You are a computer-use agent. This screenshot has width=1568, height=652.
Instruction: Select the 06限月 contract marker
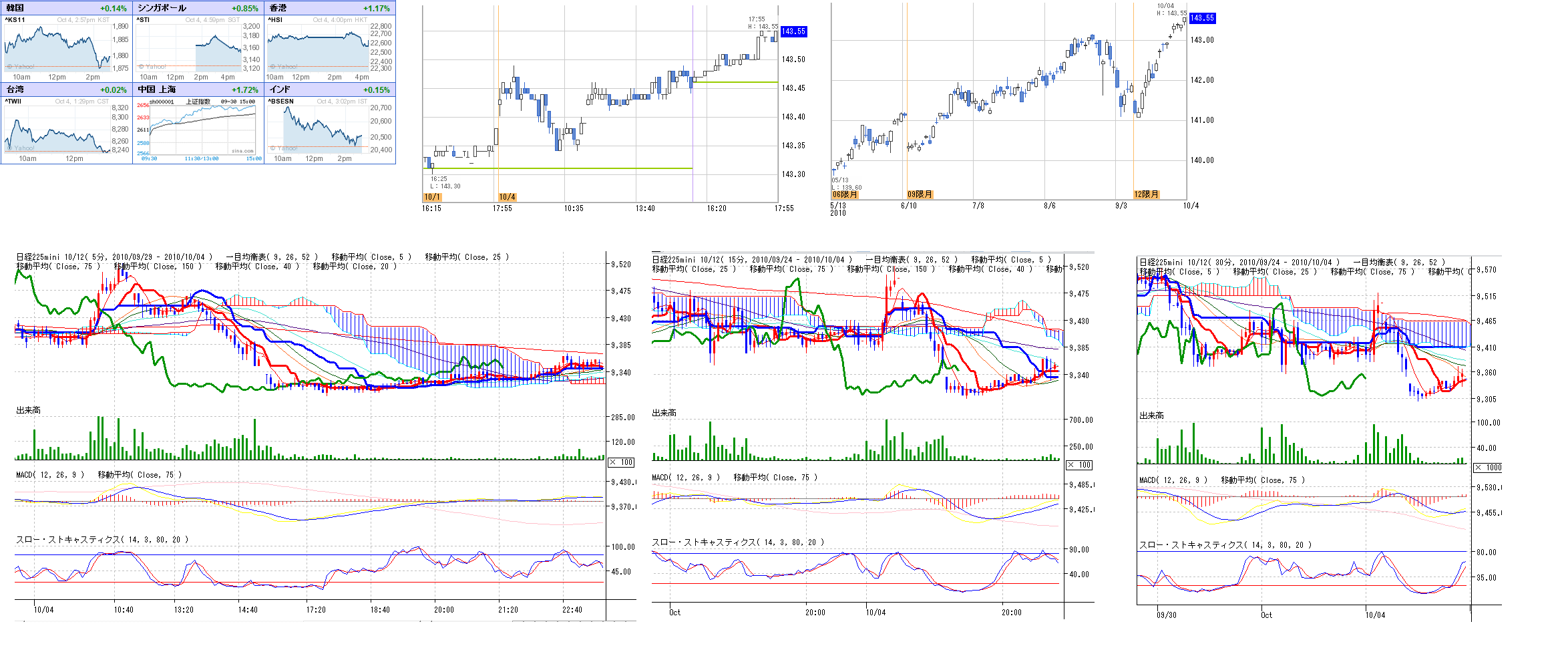point(845,194)
